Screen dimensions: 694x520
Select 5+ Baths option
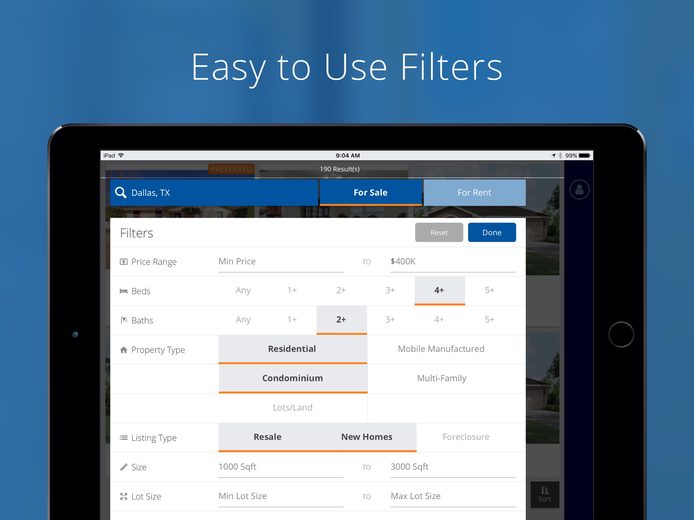coord(490,320)
